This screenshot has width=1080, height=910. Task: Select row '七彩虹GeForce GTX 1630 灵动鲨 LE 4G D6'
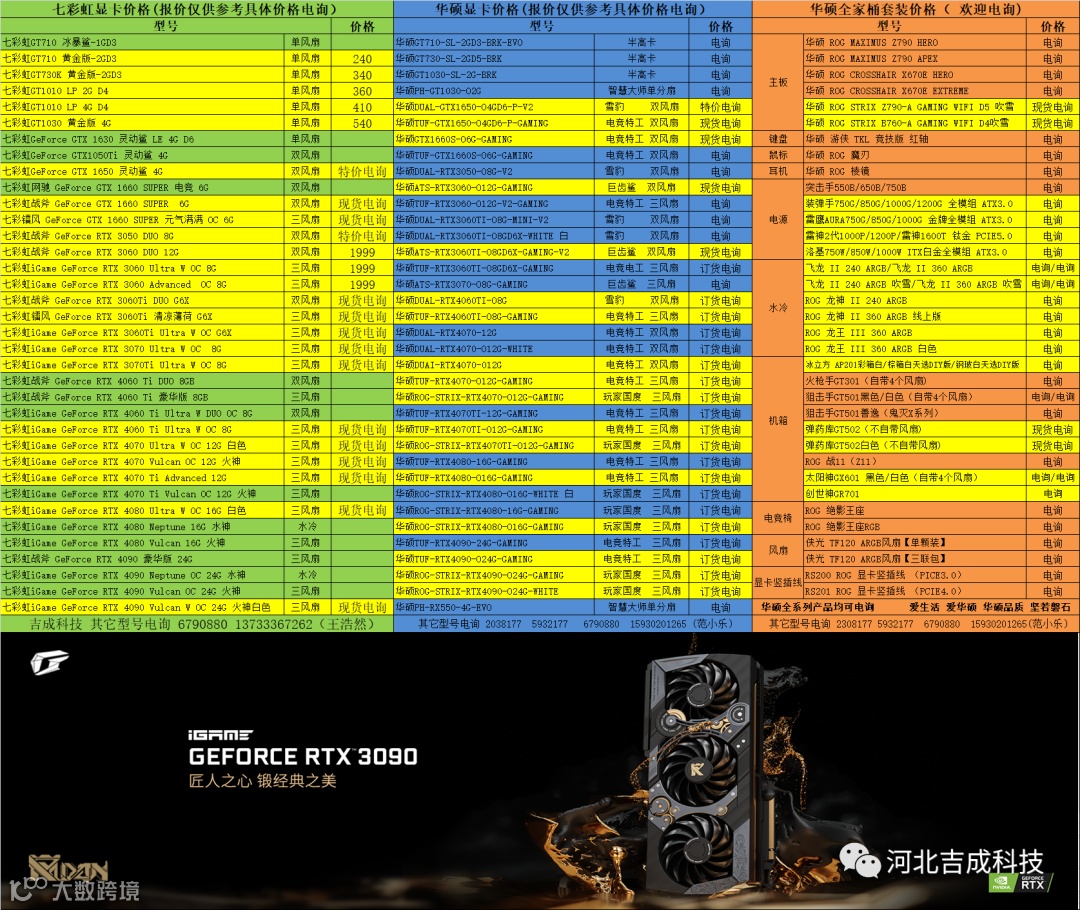click(196, 139)
